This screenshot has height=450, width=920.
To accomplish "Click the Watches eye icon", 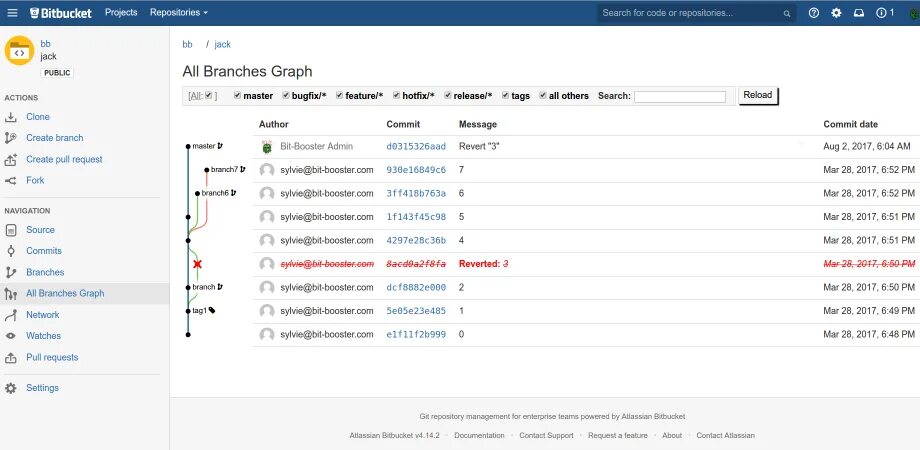I will point(11,336).
